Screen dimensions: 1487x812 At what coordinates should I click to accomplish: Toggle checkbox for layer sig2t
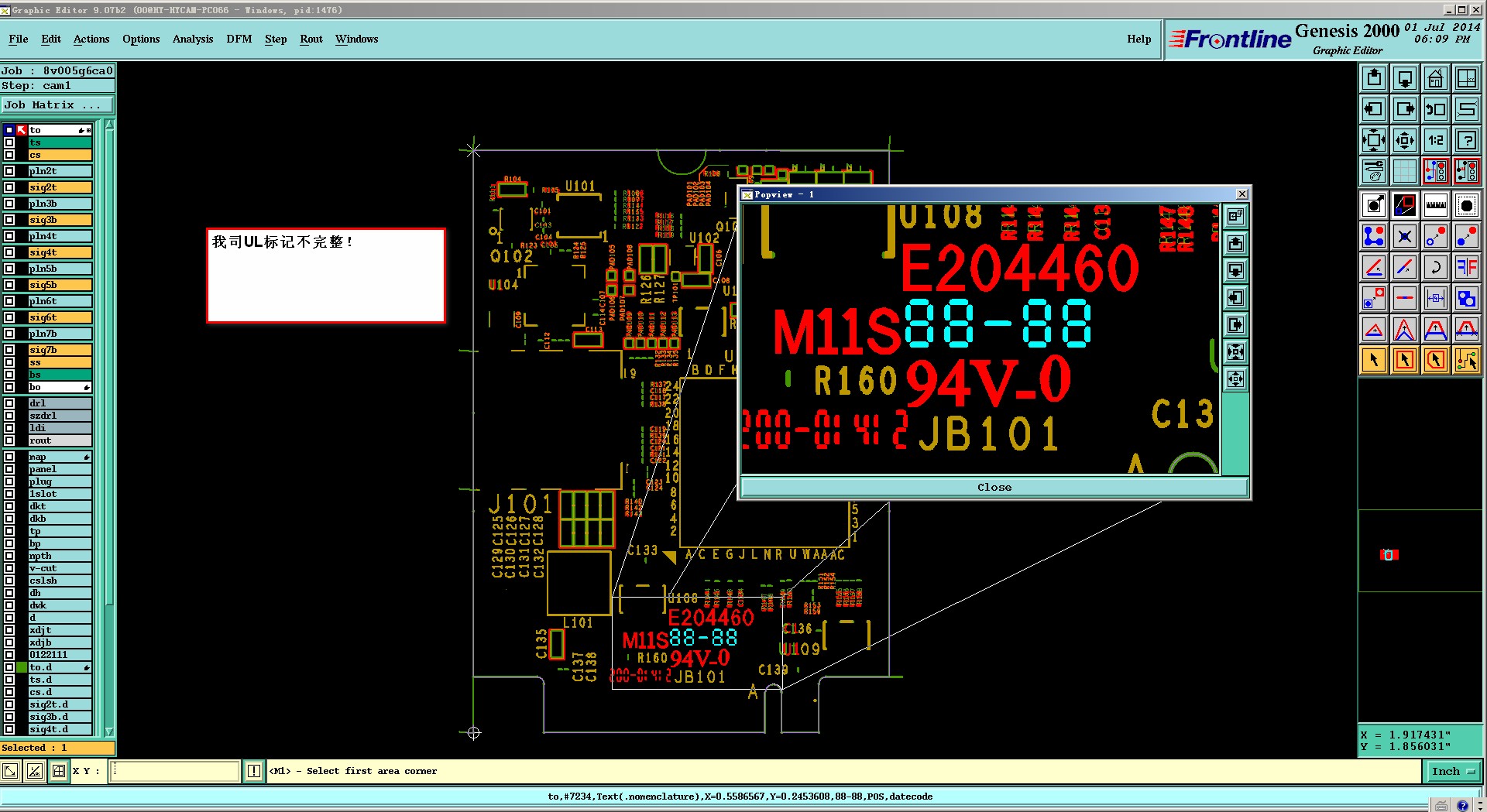click(x=9, y=187)
